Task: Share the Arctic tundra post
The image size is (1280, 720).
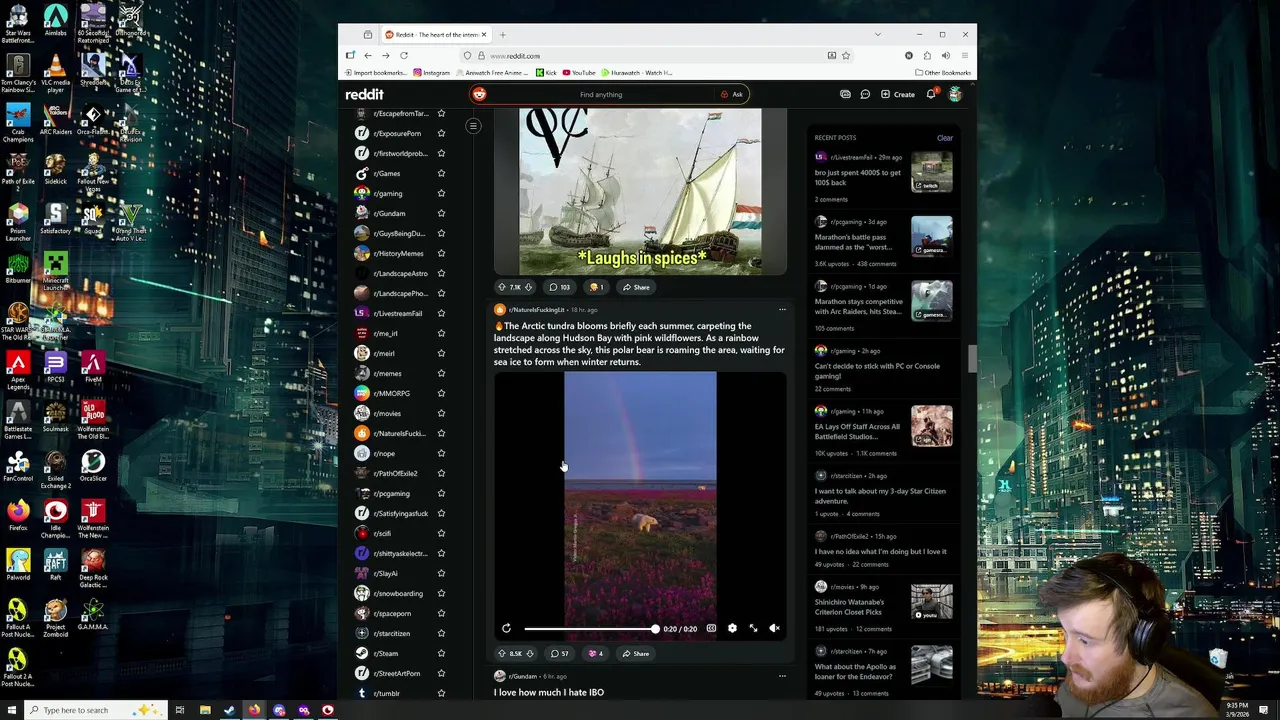Action: click(635, 654)
